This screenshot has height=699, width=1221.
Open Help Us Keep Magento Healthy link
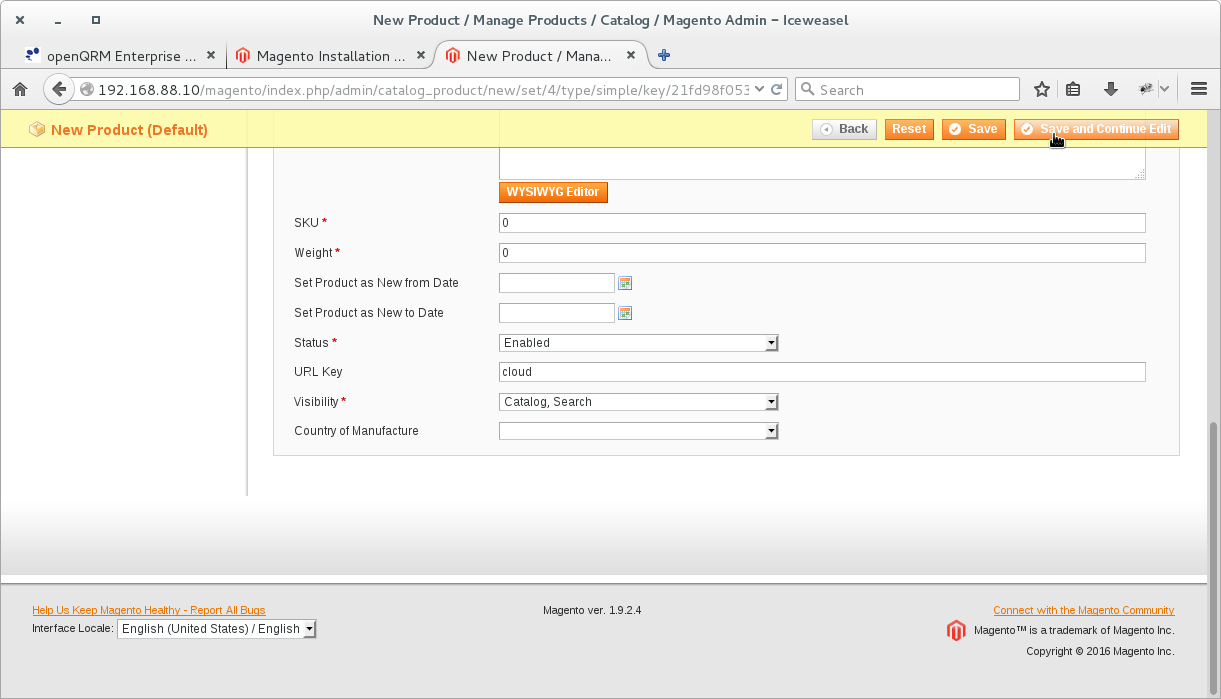pyautogui.click(x=149, y=610)
